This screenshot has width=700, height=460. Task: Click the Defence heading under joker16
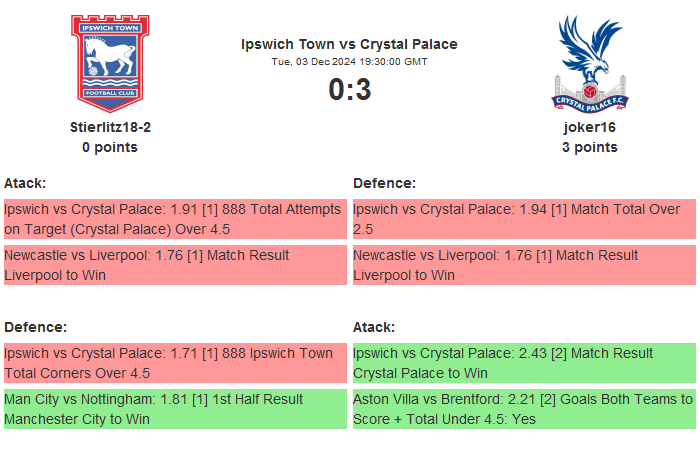tap(385, 183)
